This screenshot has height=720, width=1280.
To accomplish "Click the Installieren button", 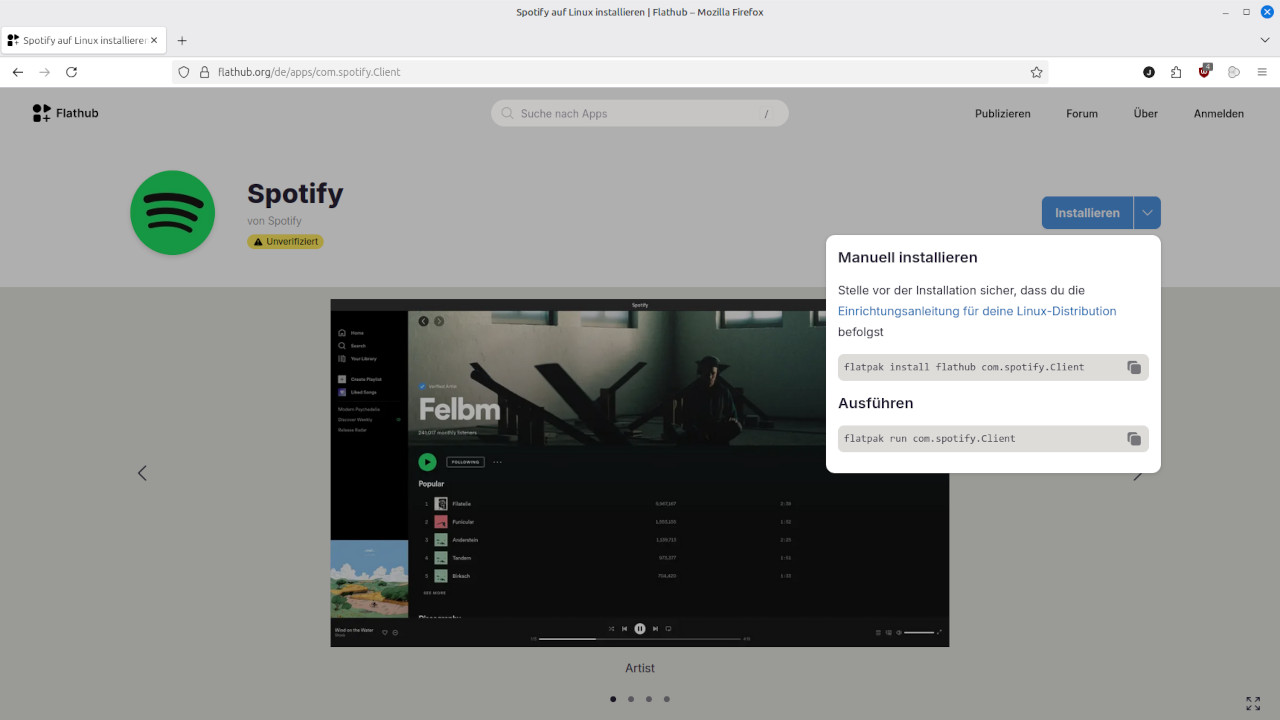I will (1087, 213).
